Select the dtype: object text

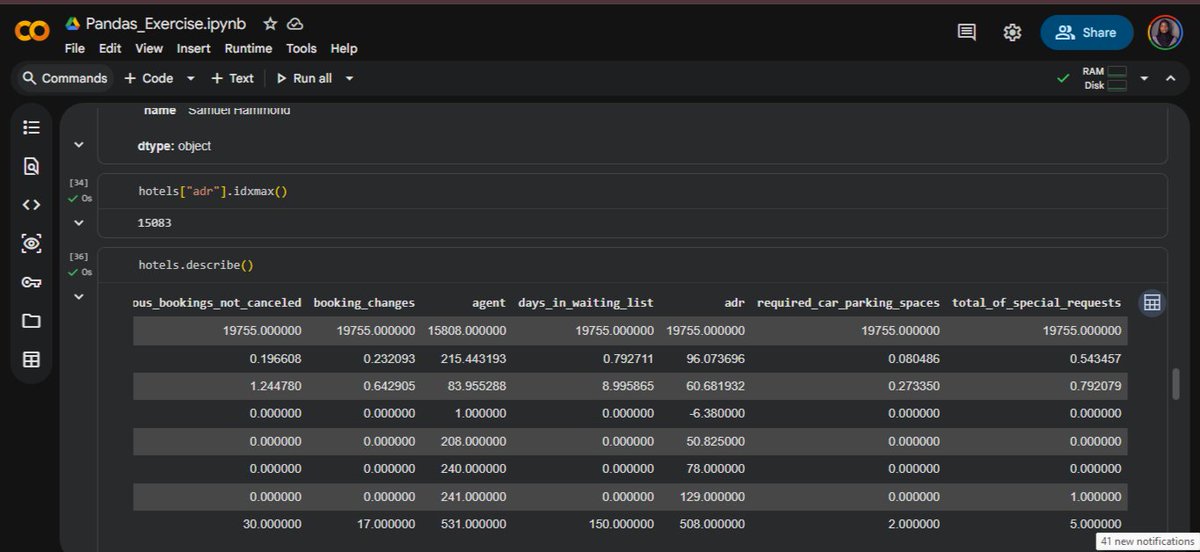pos(174,146)
